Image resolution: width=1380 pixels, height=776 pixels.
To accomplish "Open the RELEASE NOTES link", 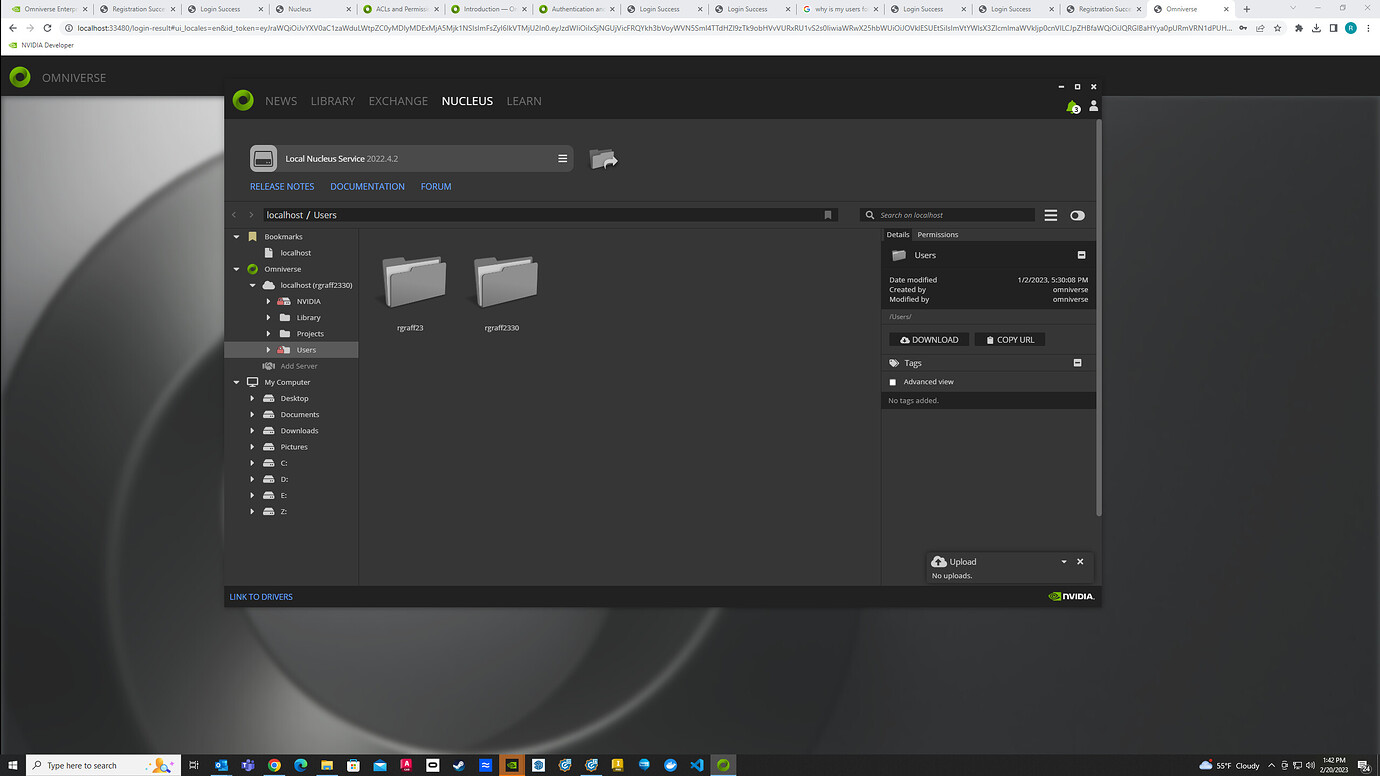I will point(282,186).
